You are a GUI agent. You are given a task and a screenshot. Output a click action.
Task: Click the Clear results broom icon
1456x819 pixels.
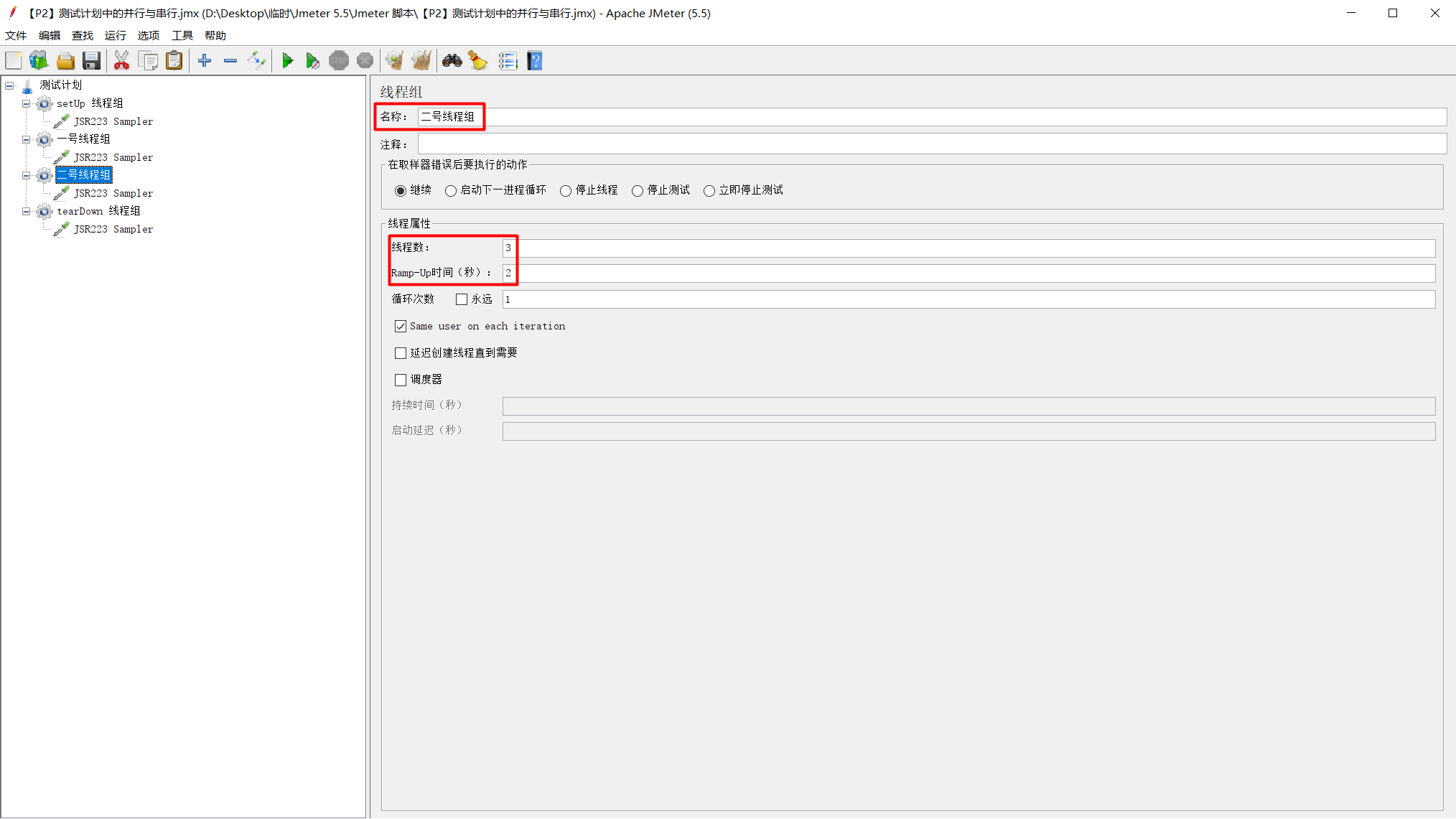[x=394, y=61]
